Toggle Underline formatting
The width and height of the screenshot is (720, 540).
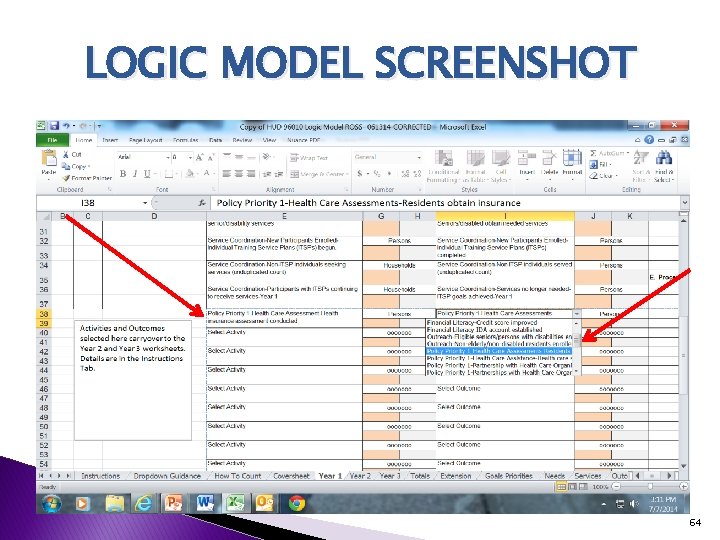[147, 174]
